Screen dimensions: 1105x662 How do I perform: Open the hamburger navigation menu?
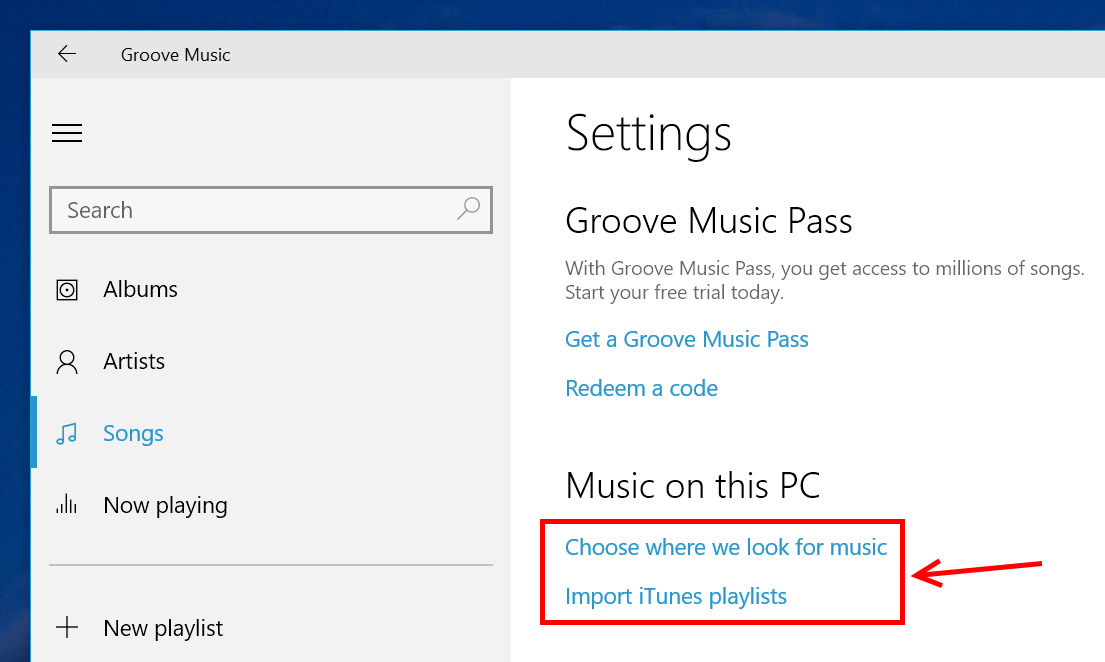[x=67, y=133]
